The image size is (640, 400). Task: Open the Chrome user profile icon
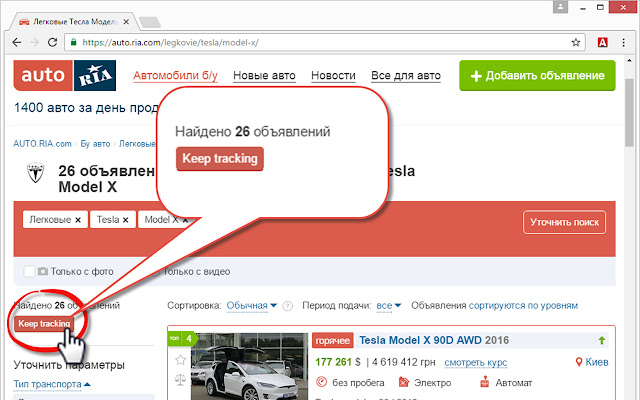point(560,7)
